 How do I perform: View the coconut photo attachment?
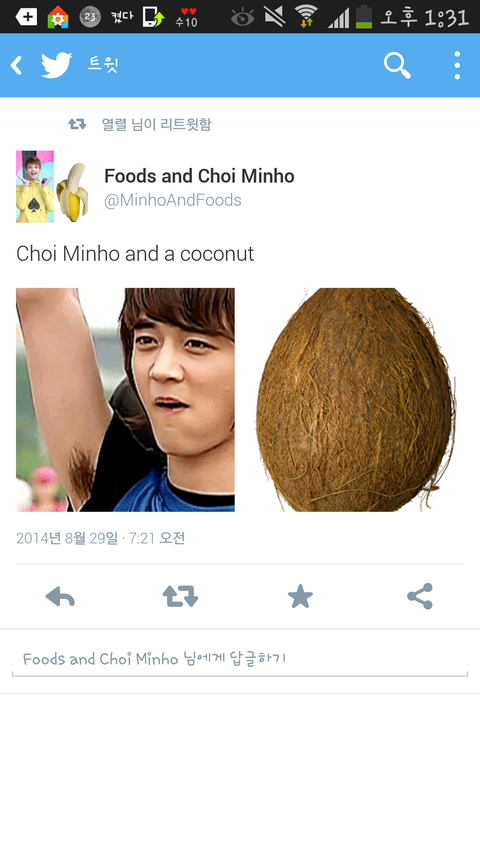(355, 400)
